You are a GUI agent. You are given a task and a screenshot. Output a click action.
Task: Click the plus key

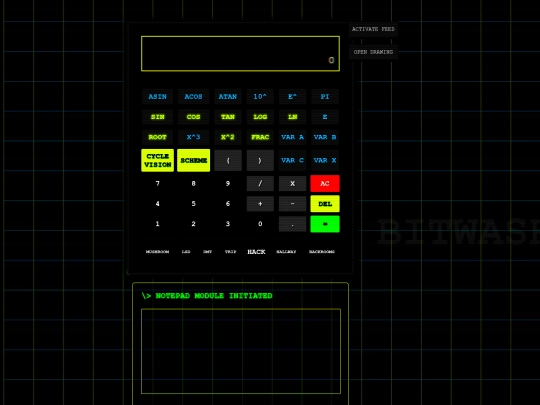(x=260, y=204)
